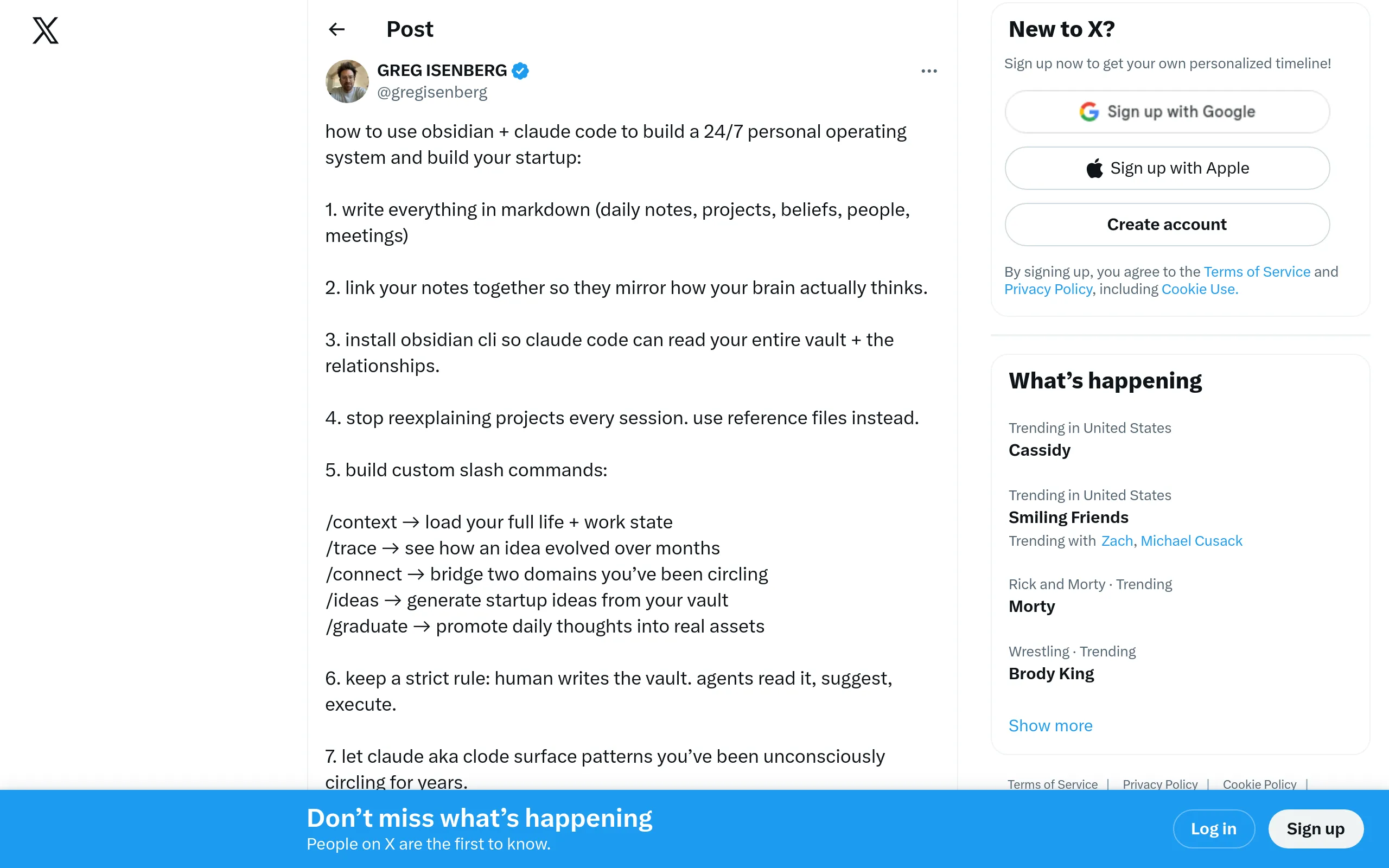Visit the @gregisenberg handle
1389x868 pixels.
point(432,92)
